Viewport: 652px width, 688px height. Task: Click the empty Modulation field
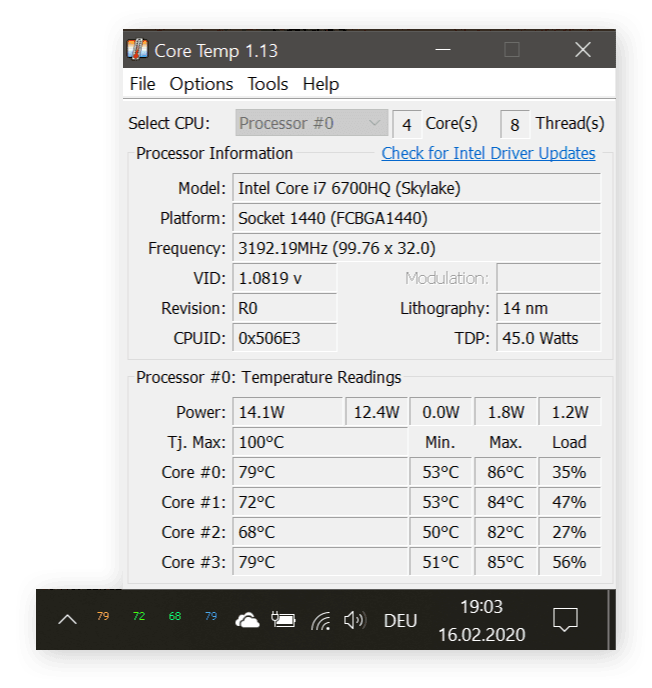tap(548, 278)
